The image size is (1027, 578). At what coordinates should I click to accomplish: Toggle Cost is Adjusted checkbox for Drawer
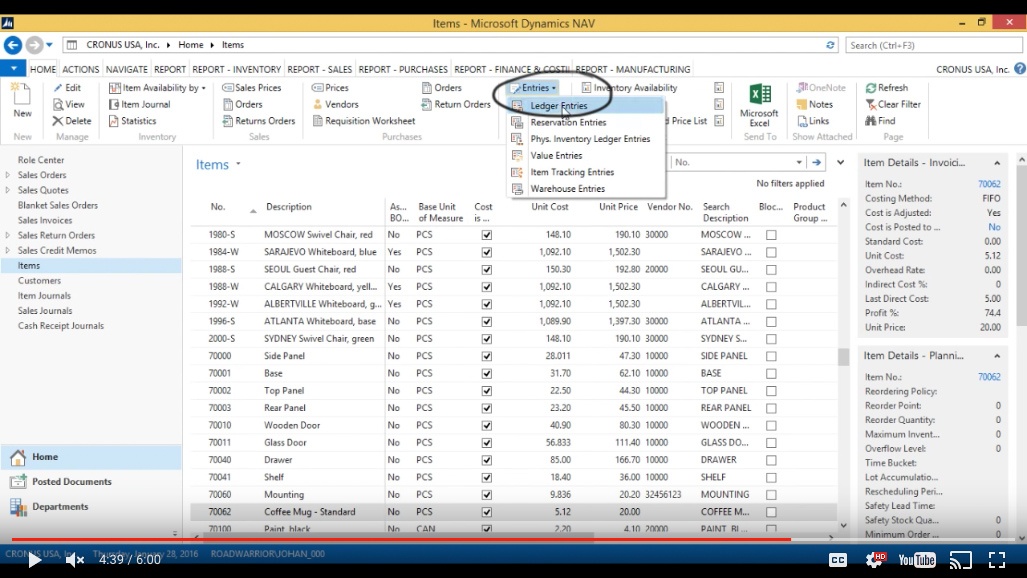(487, 460)
